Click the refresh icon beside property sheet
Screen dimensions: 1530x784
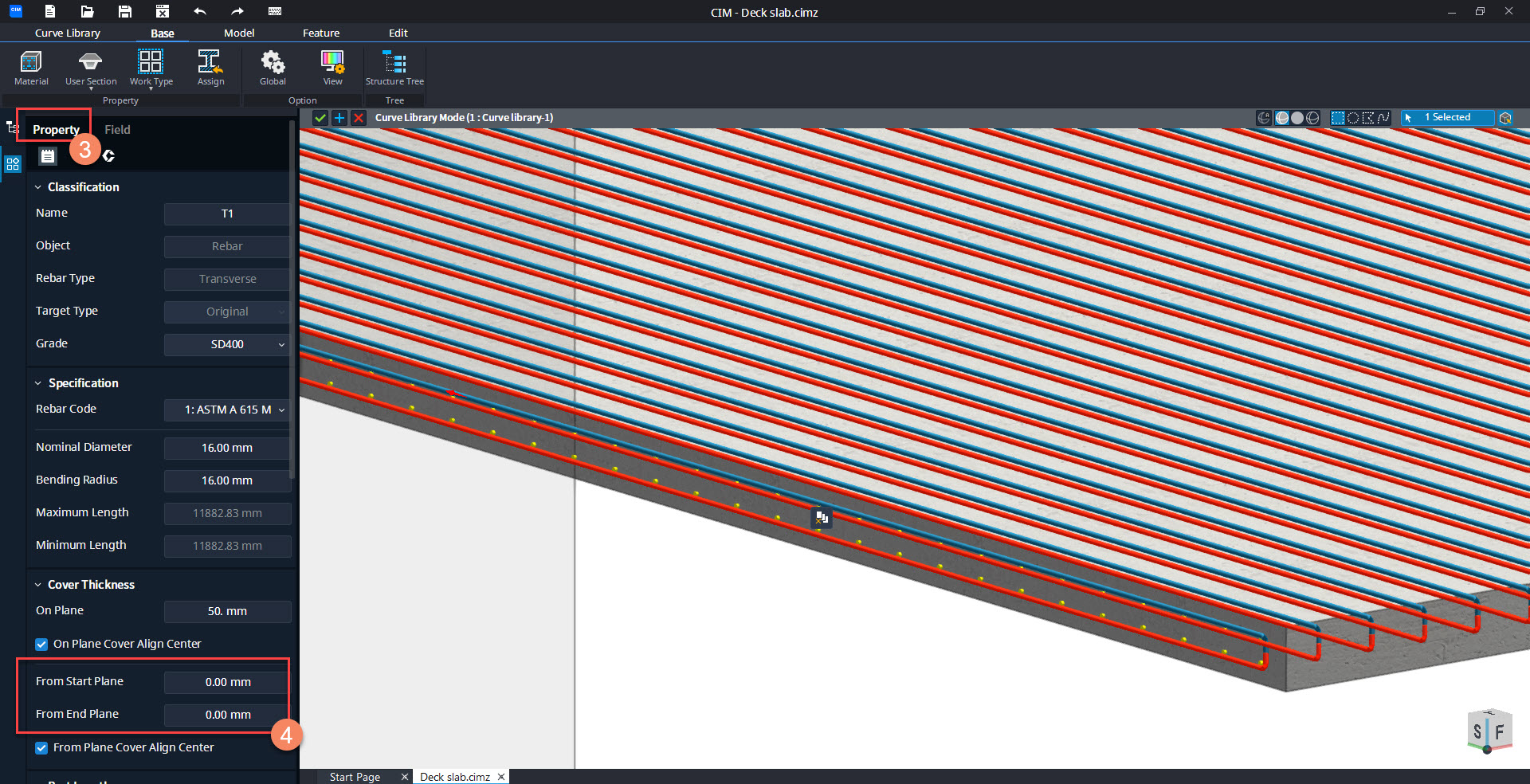click(108, 156)
